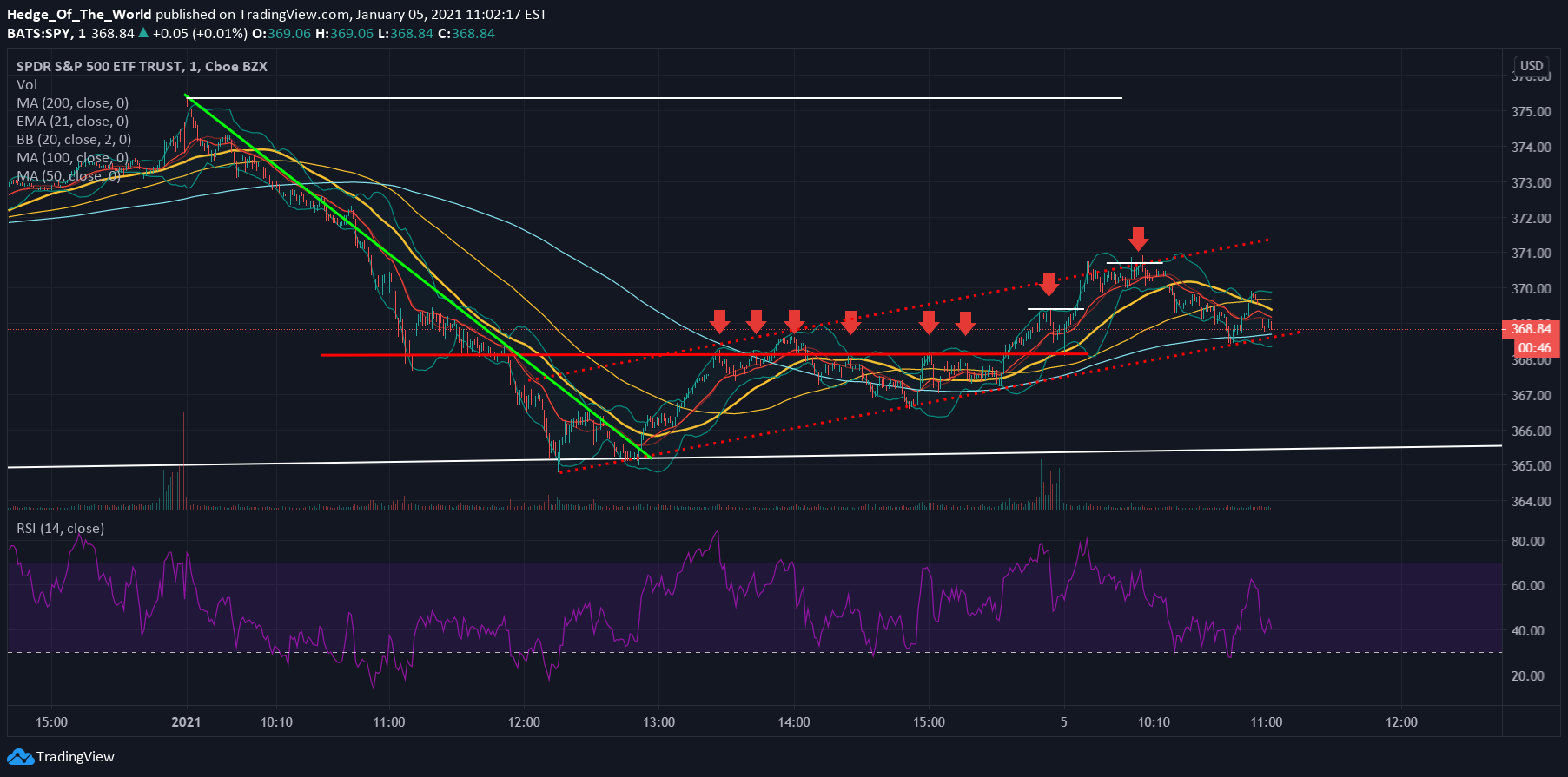Click the RSI 60.00 scale label
This screenshot has width=1568, height=777.
pos(1527,585)
